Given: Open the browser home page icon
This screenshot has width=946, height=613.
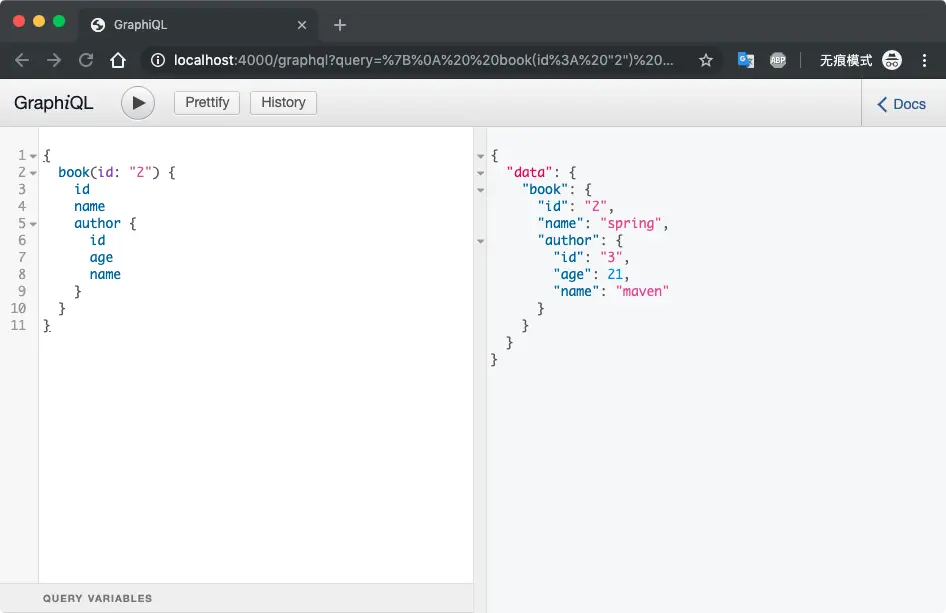Looking at the screenshot, I should pyautogui.click(x=118, y=60).
